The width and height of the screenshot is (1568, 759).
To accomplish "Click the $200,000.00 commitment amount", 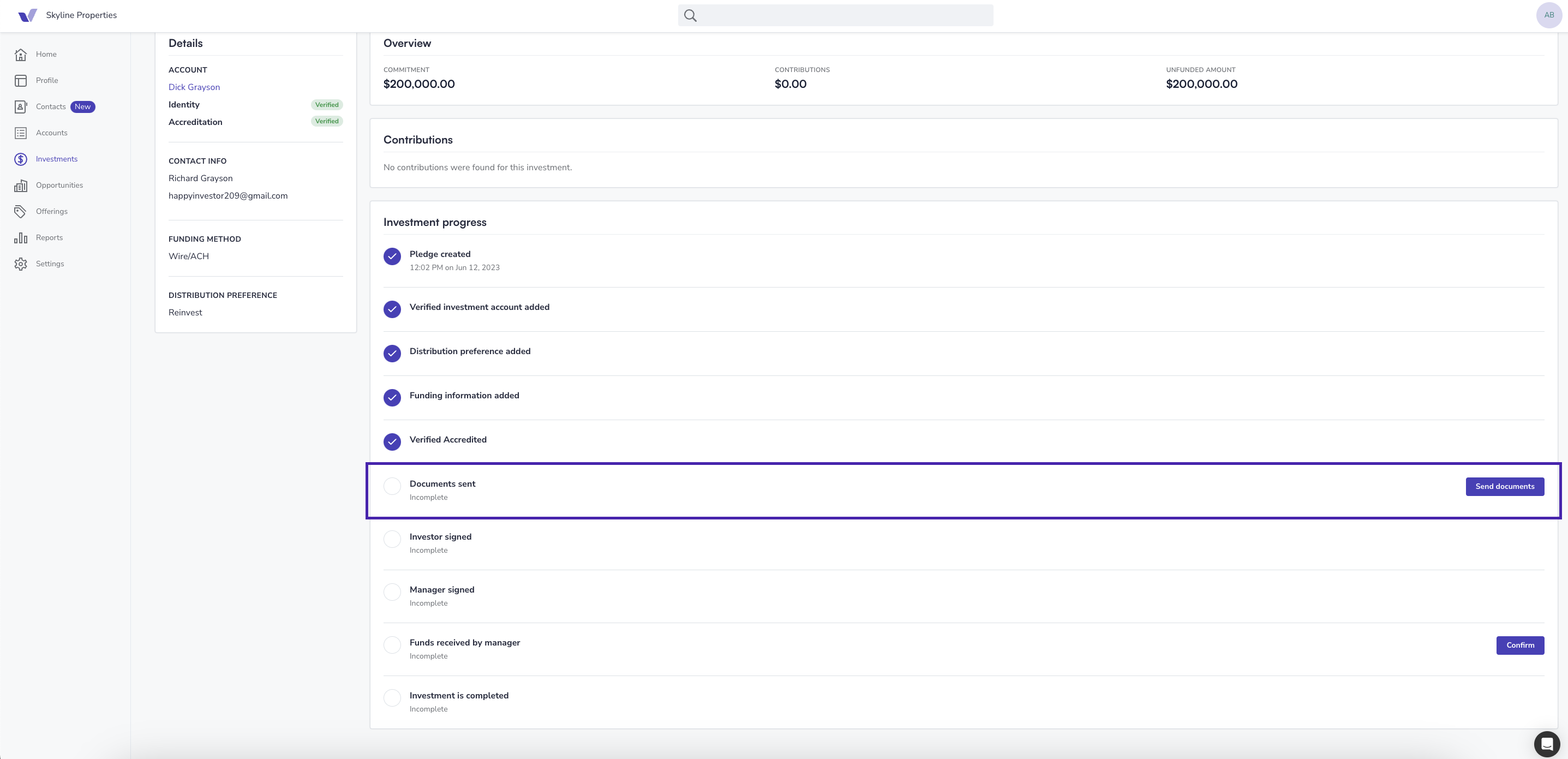I will tap(419, 84).
